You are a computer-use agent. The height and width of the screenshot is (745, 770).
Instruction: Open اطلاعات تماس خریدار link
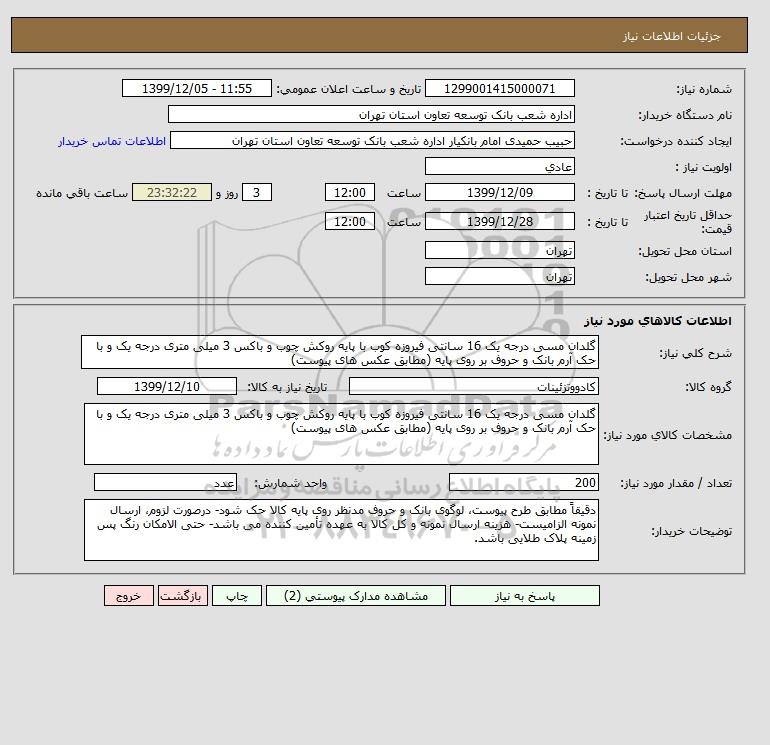112,141
